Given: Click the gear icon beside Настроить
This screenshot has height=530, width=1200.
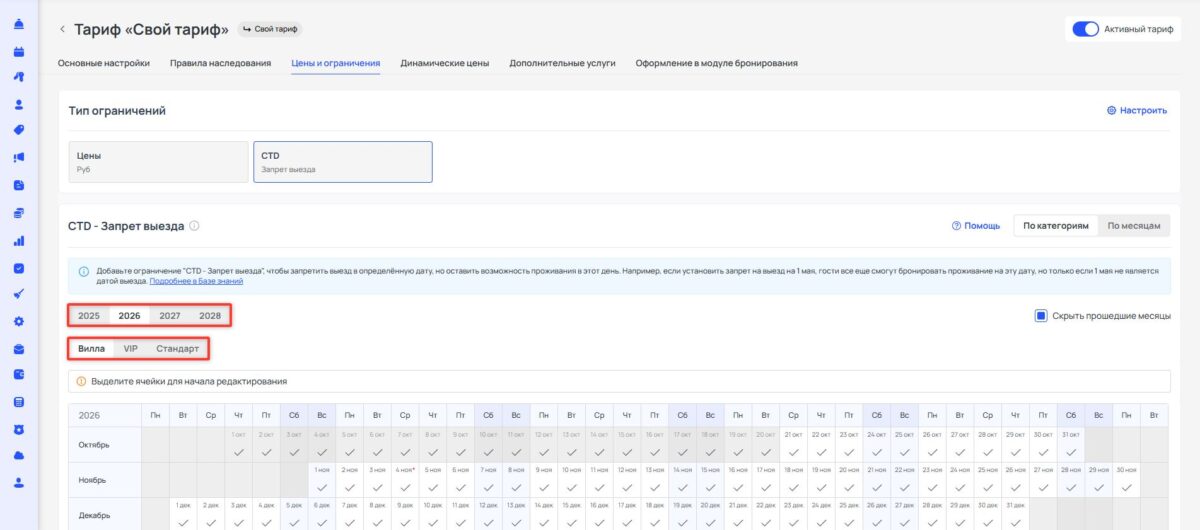Looking at the screenshot, I should 1111,111.
